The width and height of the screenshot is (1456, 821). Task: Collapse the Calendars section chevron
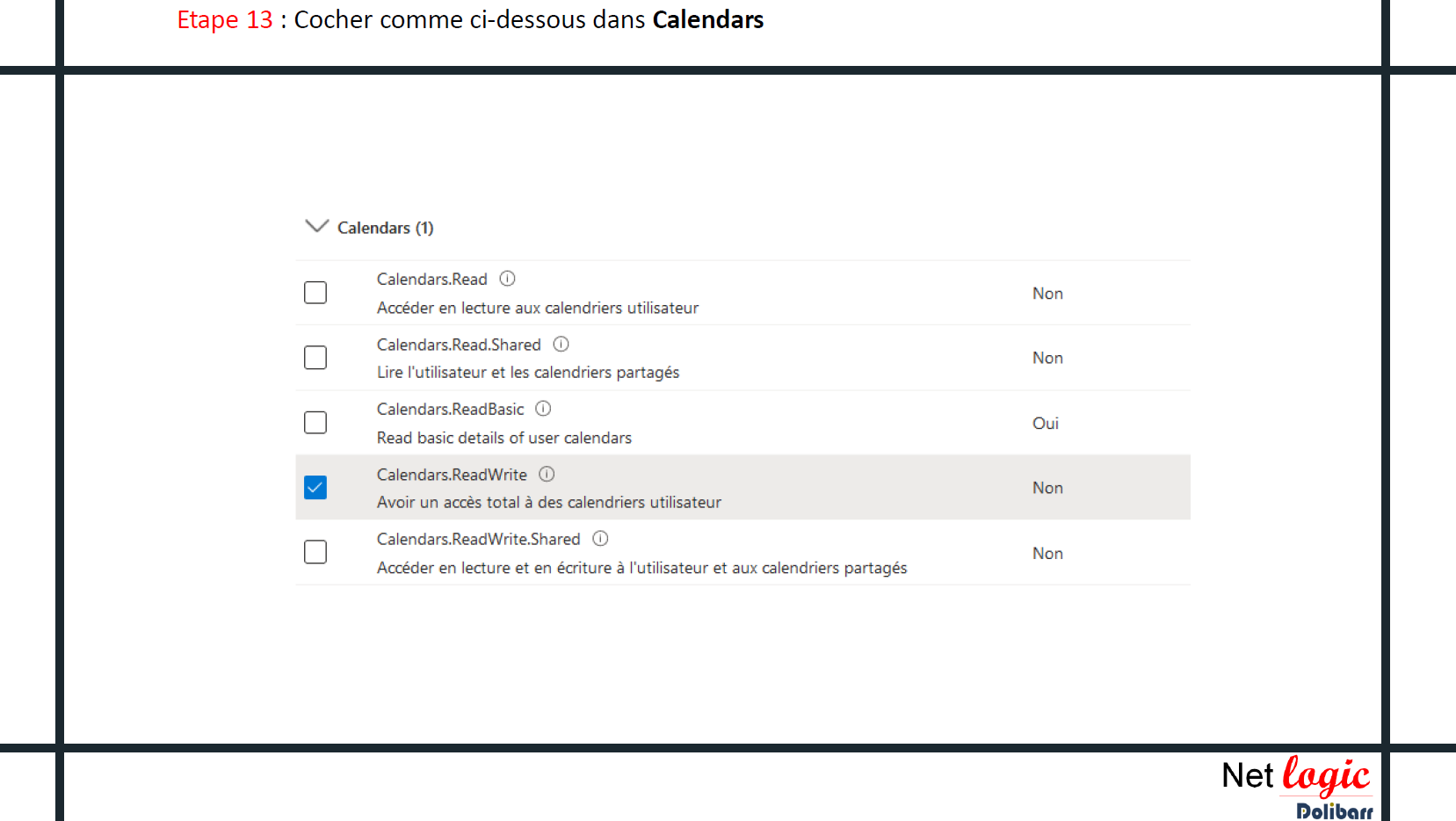[x=316, y=227]
